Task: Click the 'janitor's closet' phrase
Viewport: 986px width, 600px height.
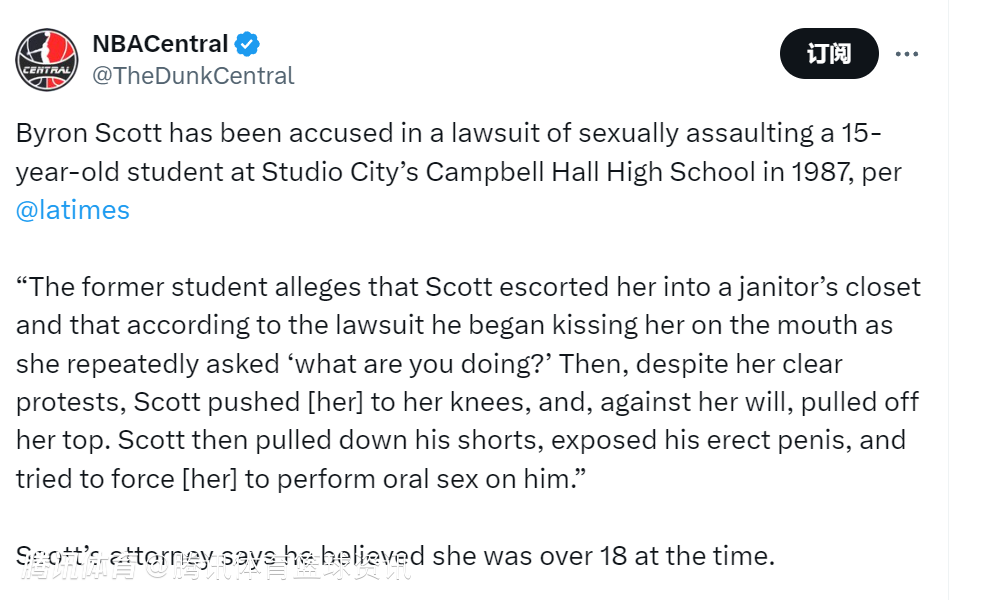Action: pos(829,287)
